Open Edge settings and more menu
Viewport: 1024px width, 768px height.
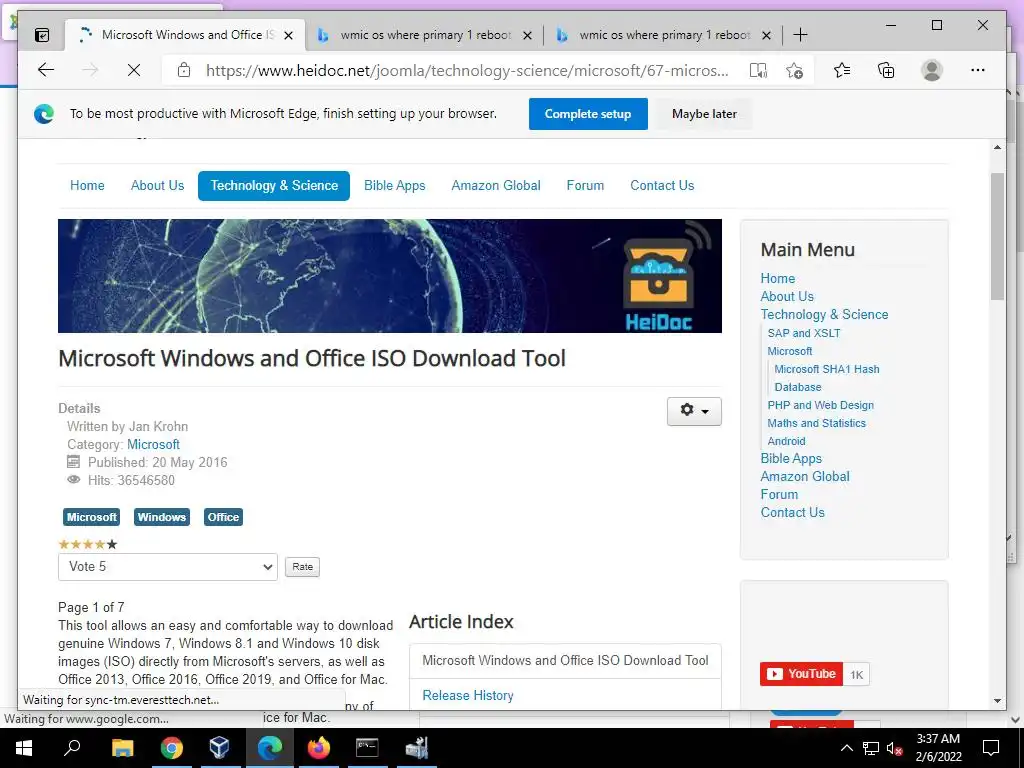pos(978,70)
